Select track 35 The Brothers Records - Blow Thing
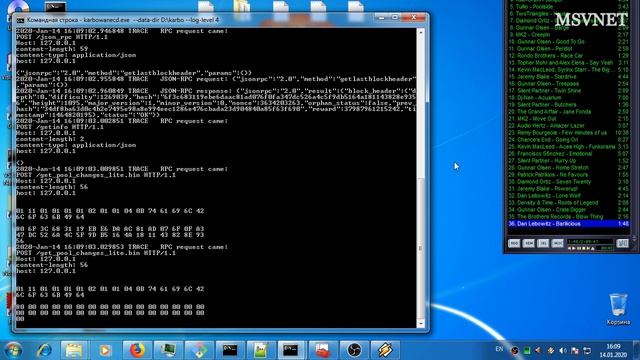640x360 pixels. click(x=569, y=217)
